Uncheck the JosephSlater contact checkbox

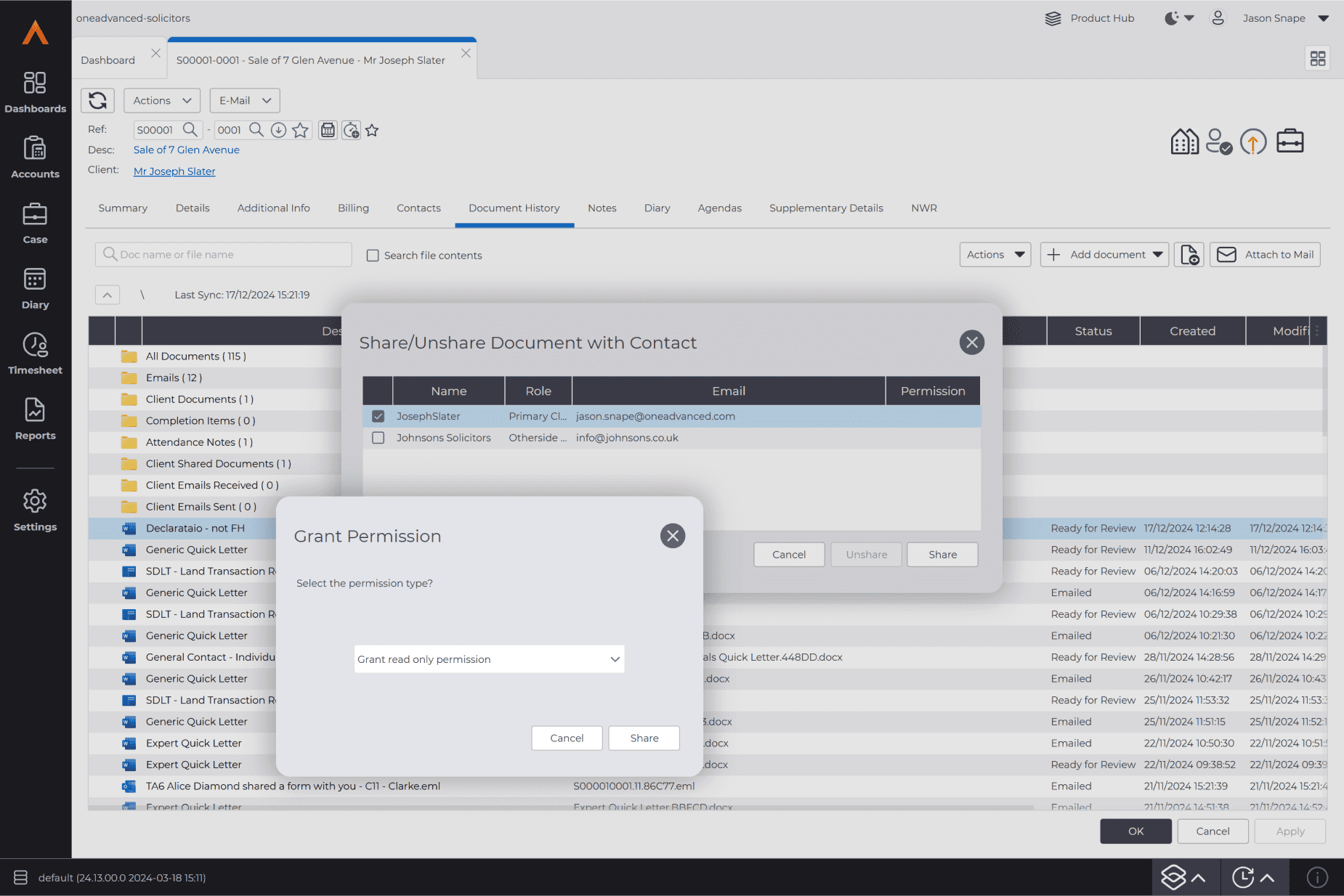click(x=378, y=416)
